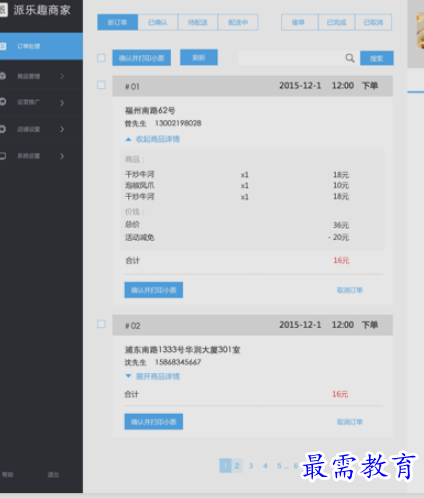Click the triangle icon before 收起商品详情
Viewport: 424px width, 498px height.
(128, 139)
